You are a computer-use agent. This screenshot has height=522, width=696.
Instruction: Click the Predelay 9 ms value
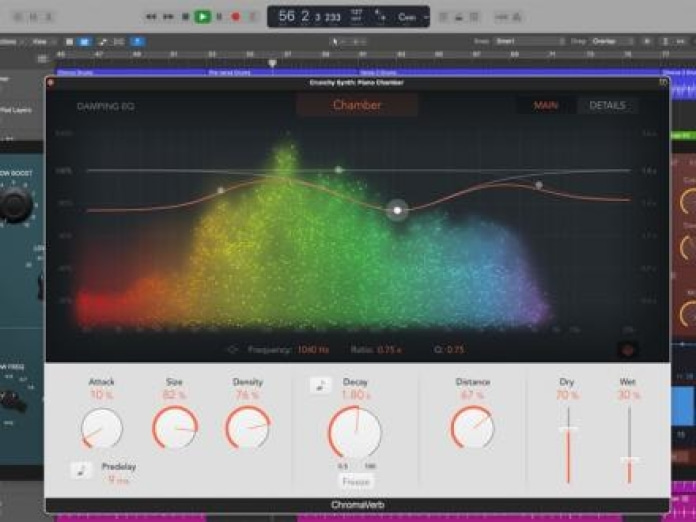coord(118,479)
